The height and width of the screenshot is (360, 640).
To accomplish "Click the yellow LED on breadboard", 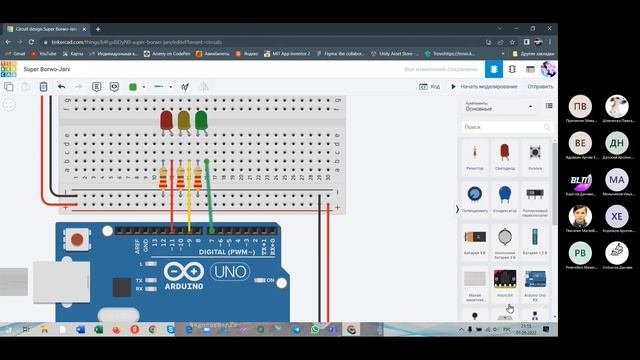I will click(184, 122).
